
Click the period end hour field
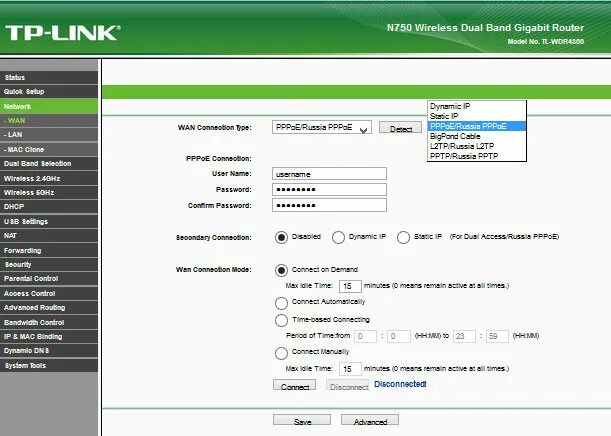[x=464, y=336]
